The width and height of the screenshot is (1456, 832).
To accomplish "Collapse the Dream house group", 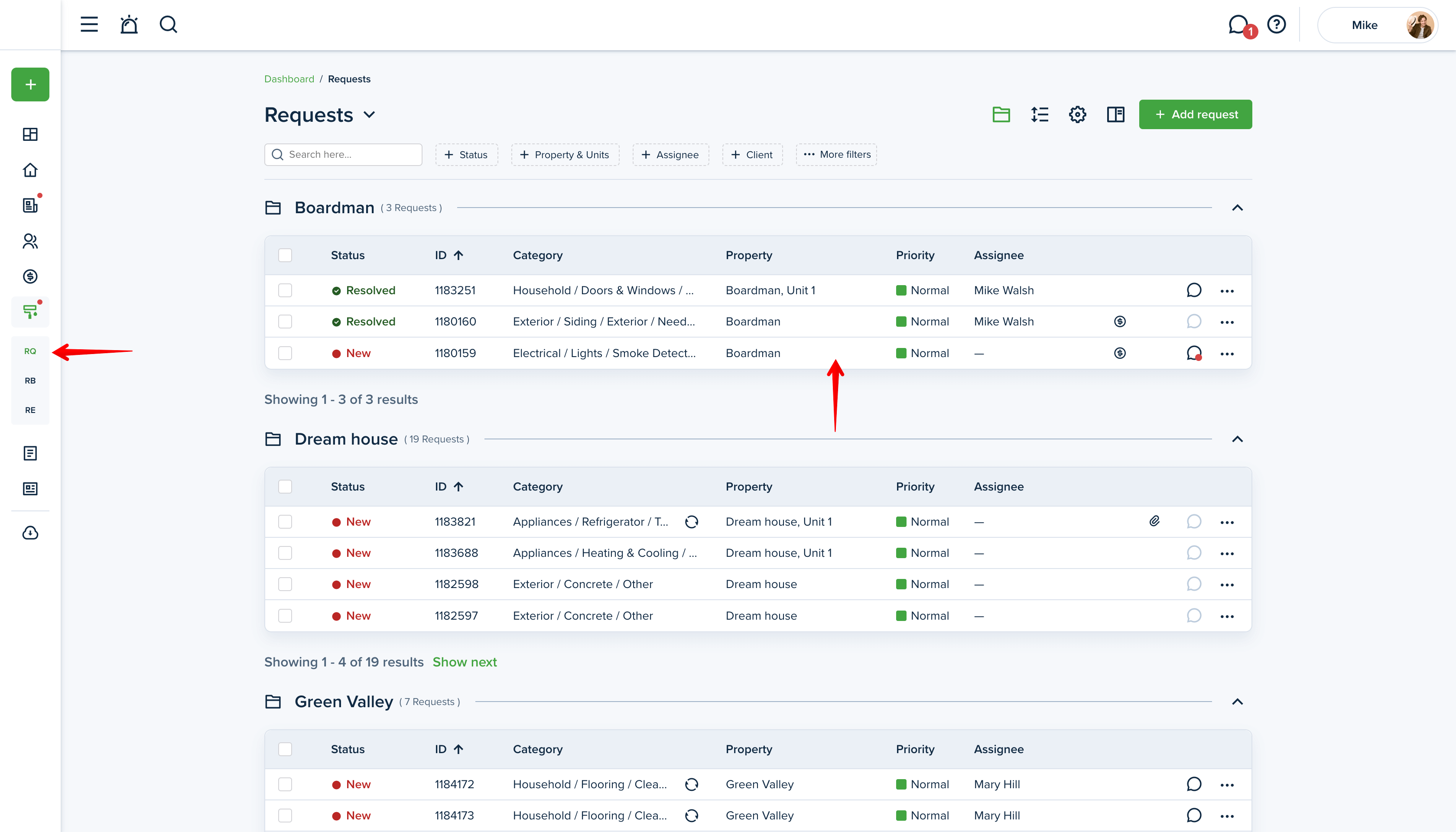I will point(1237,439).
